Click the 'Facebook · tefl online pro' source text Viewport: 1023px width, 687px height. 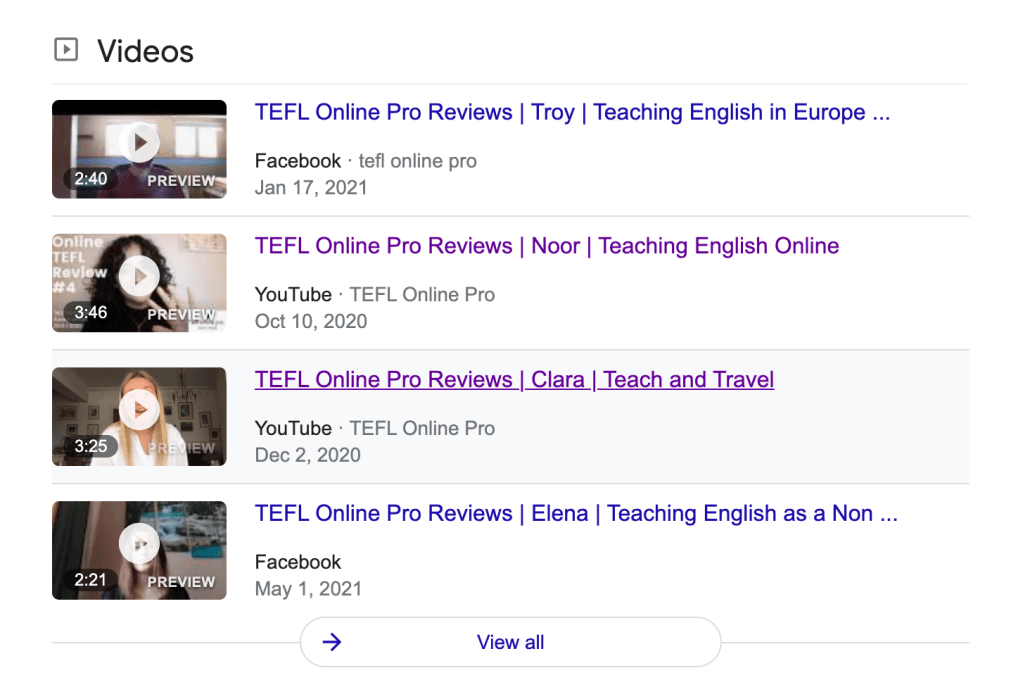[365, 161]
